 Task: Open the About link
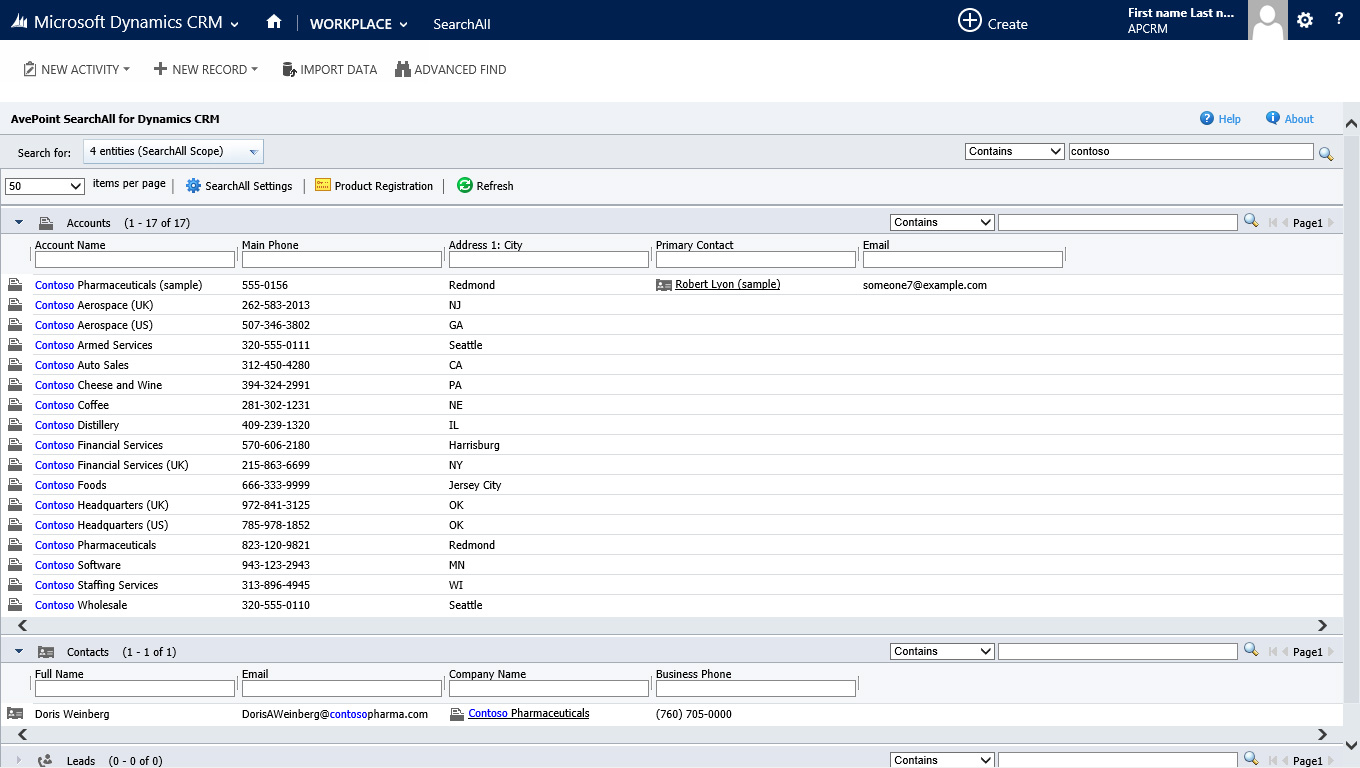(x=1290, y=118)
